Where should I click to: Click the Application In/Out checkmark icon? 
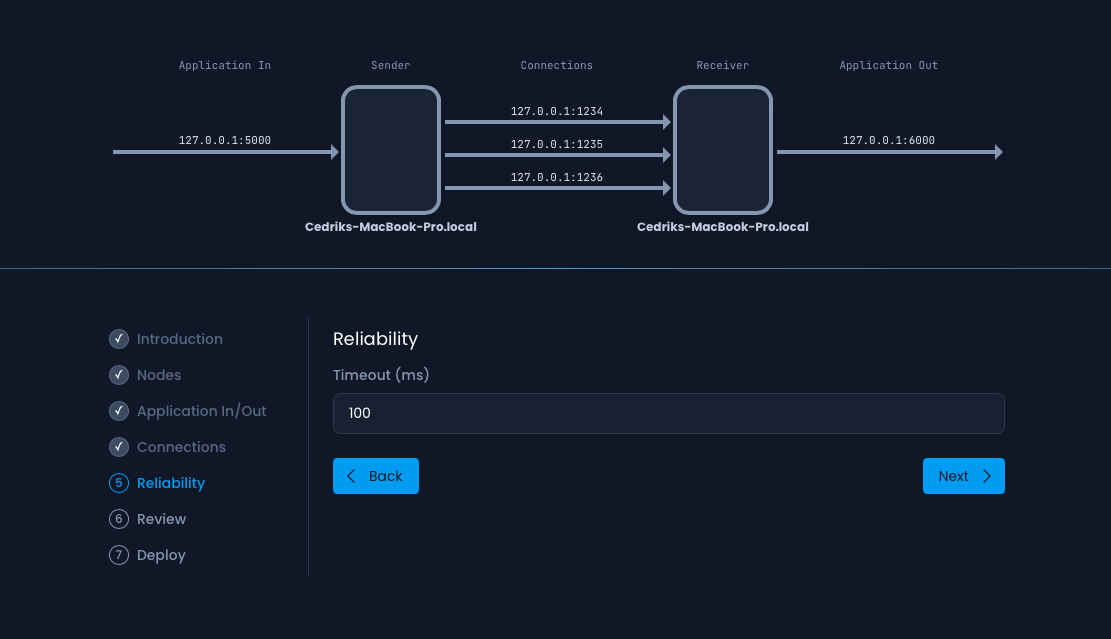[x=119, y=411]
